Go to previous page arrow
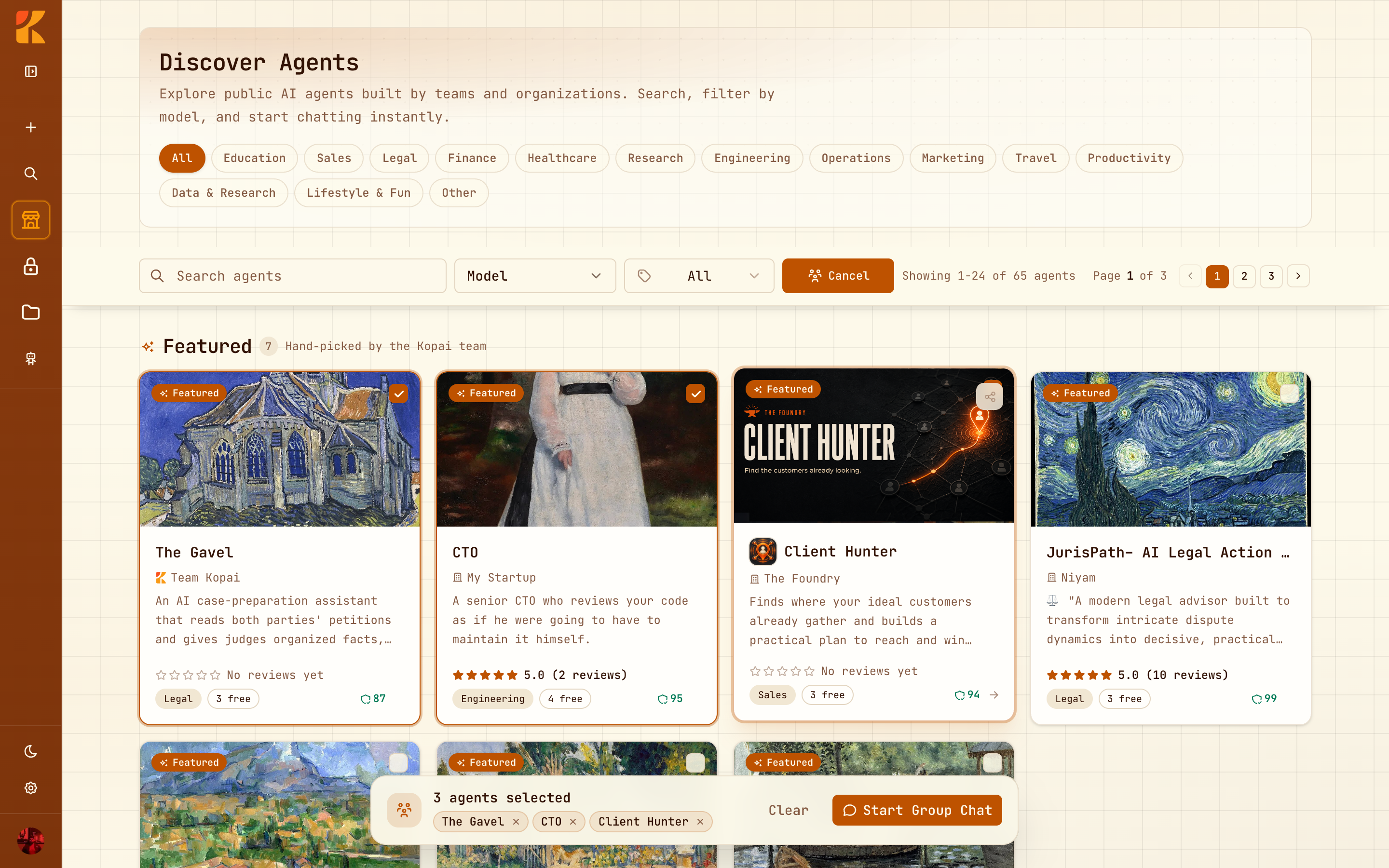The image size is (1389, 868). (x=1190, y=276)
